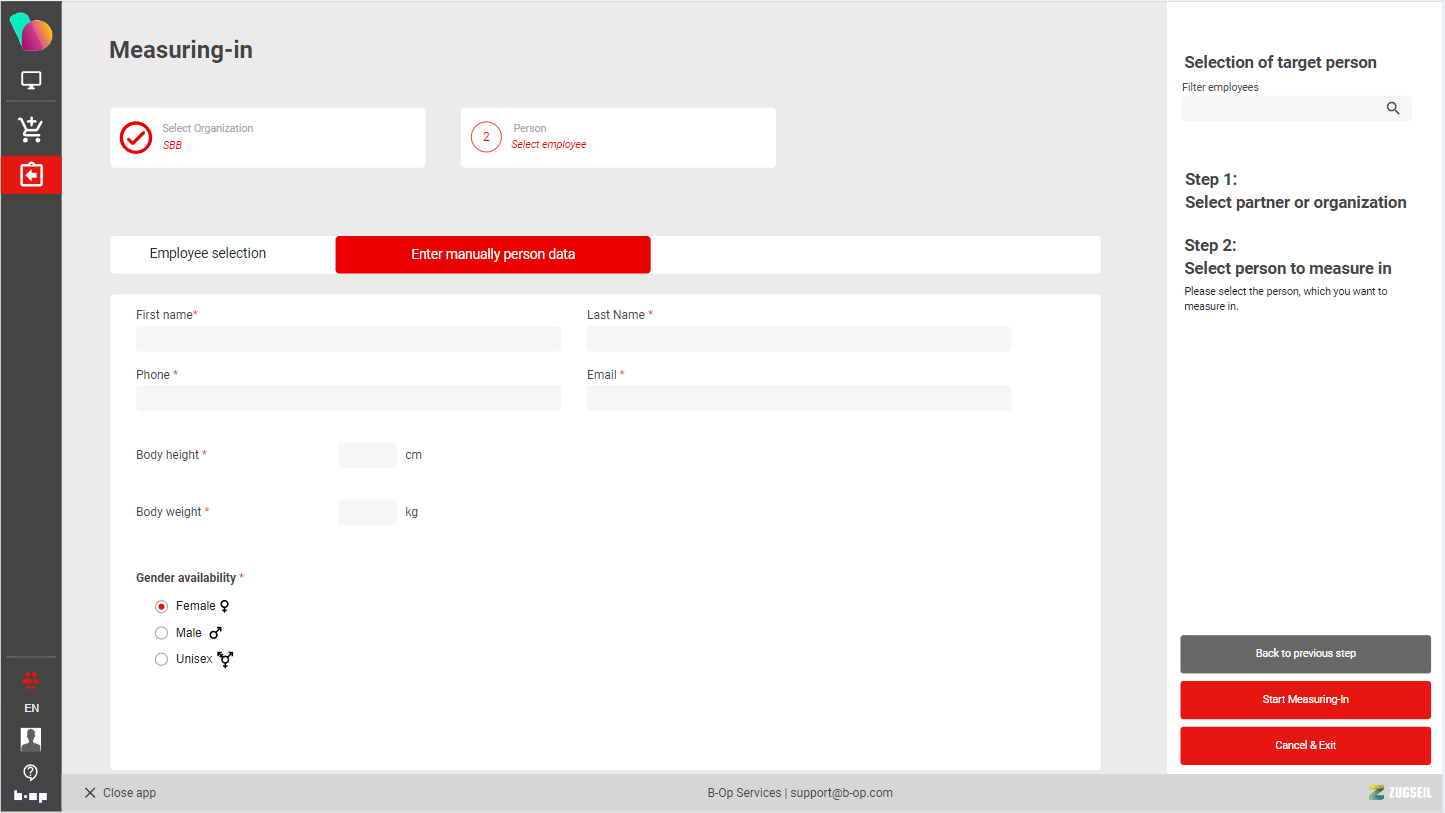This screenshot has width=1445, height=813.
Task: Click the red people icon above EN
Action: (x=31, y=680)
